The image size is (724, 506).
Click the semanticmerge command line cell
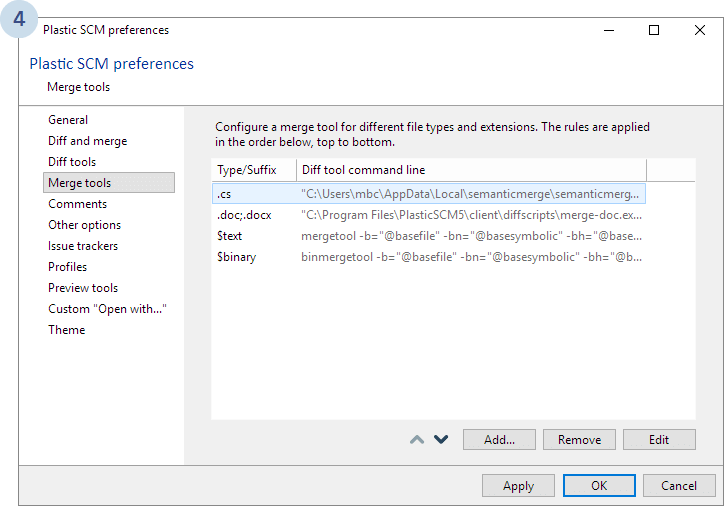pos(470,194)
